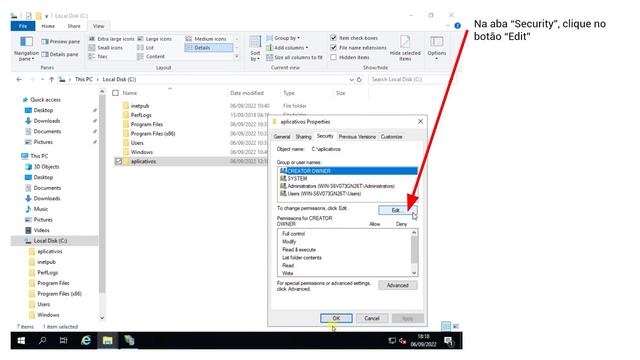Select the Details layout
This screenshot has height=360, width=640.
tap(208, 48)
